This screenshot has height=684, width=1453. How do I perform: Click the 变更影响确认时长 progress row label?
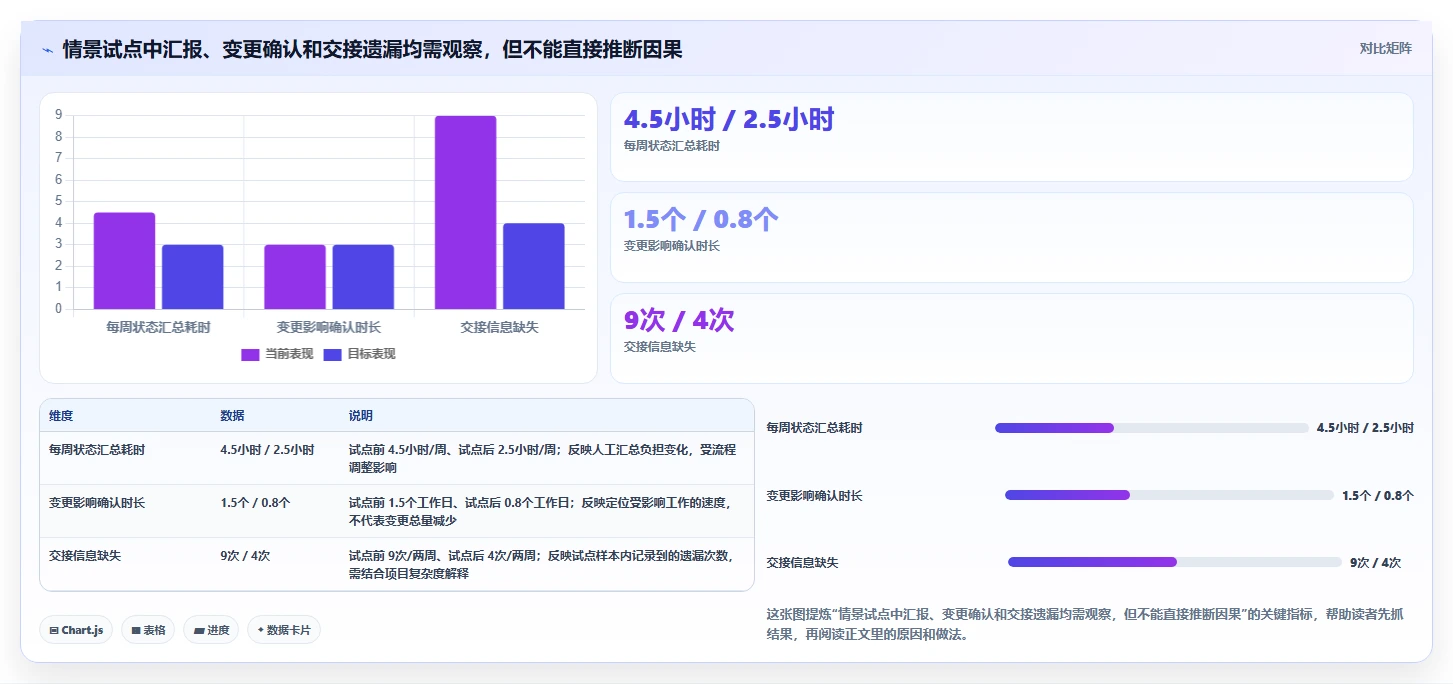[814, 495]
